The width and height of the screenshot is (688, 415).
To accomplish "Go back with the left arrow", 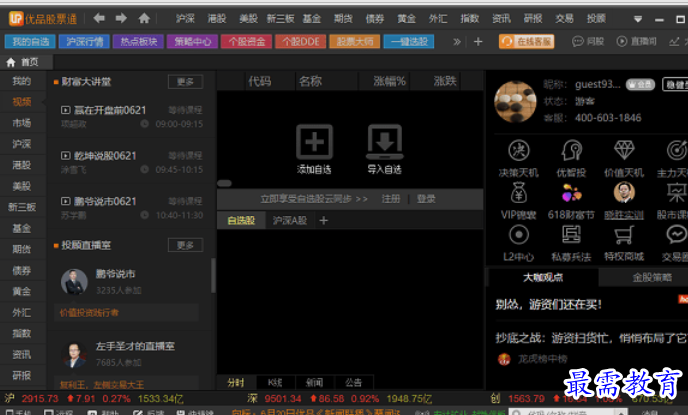I will tap(99, 18).
